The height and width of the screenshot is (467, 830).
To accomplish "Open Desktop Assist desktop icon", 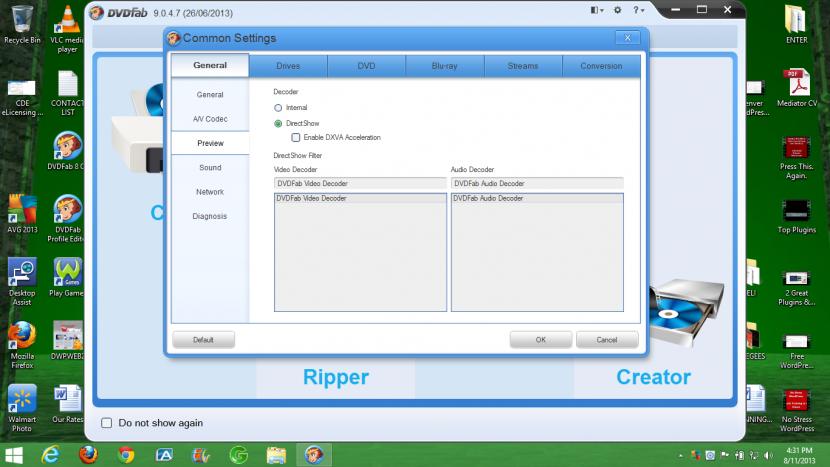I will [22, 281].
